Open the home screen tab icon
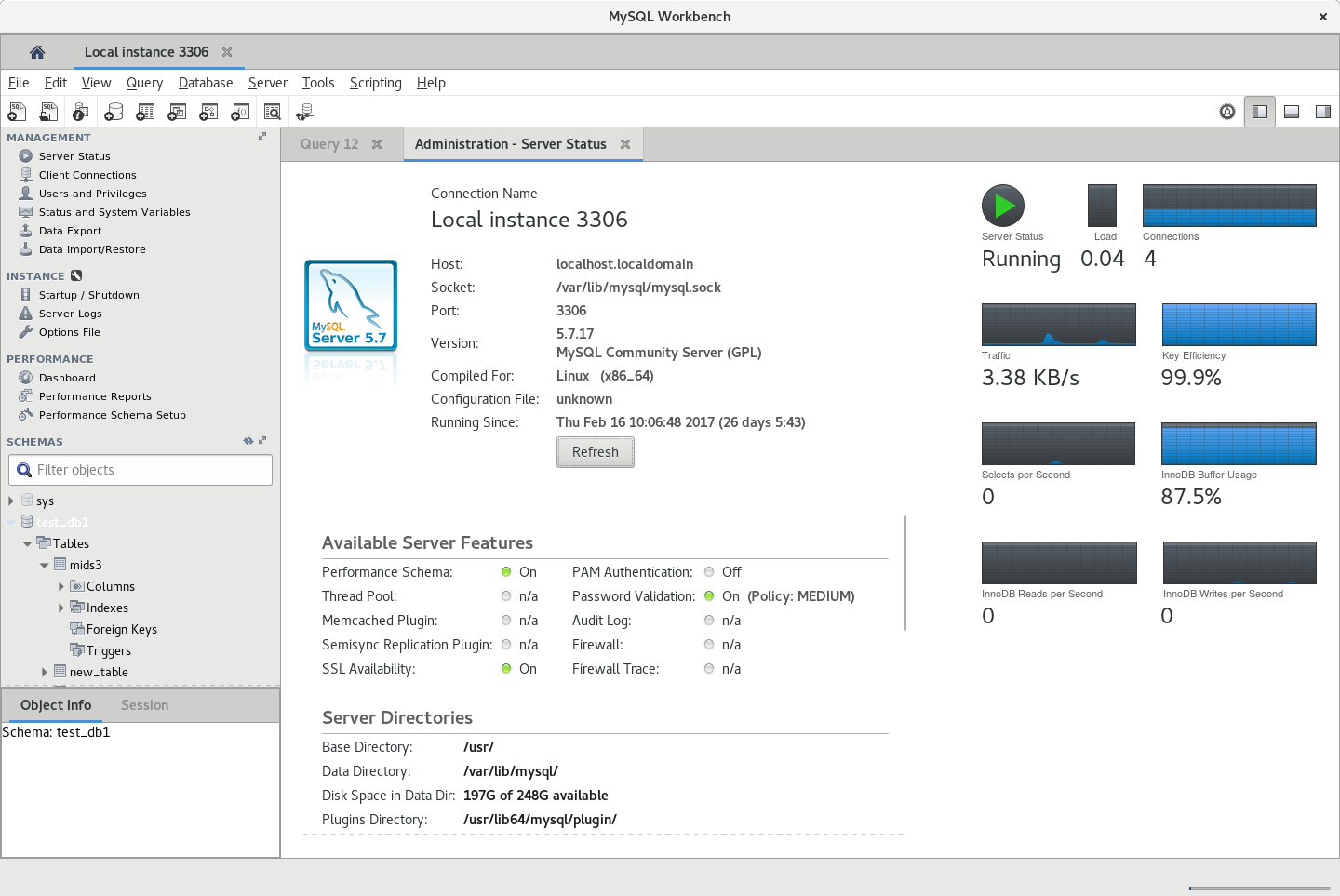 [x=37, y=52]
